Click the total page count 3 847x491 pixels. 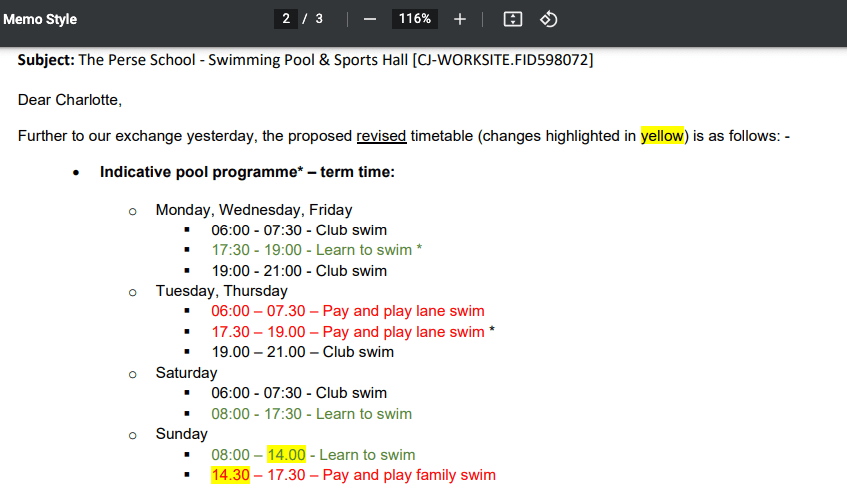point(319,19)
